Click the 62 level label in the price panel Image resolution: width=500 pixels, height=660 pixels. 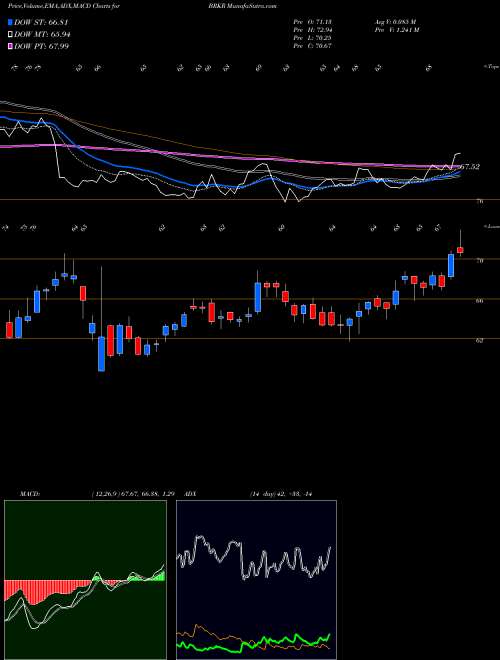point(480,340)
